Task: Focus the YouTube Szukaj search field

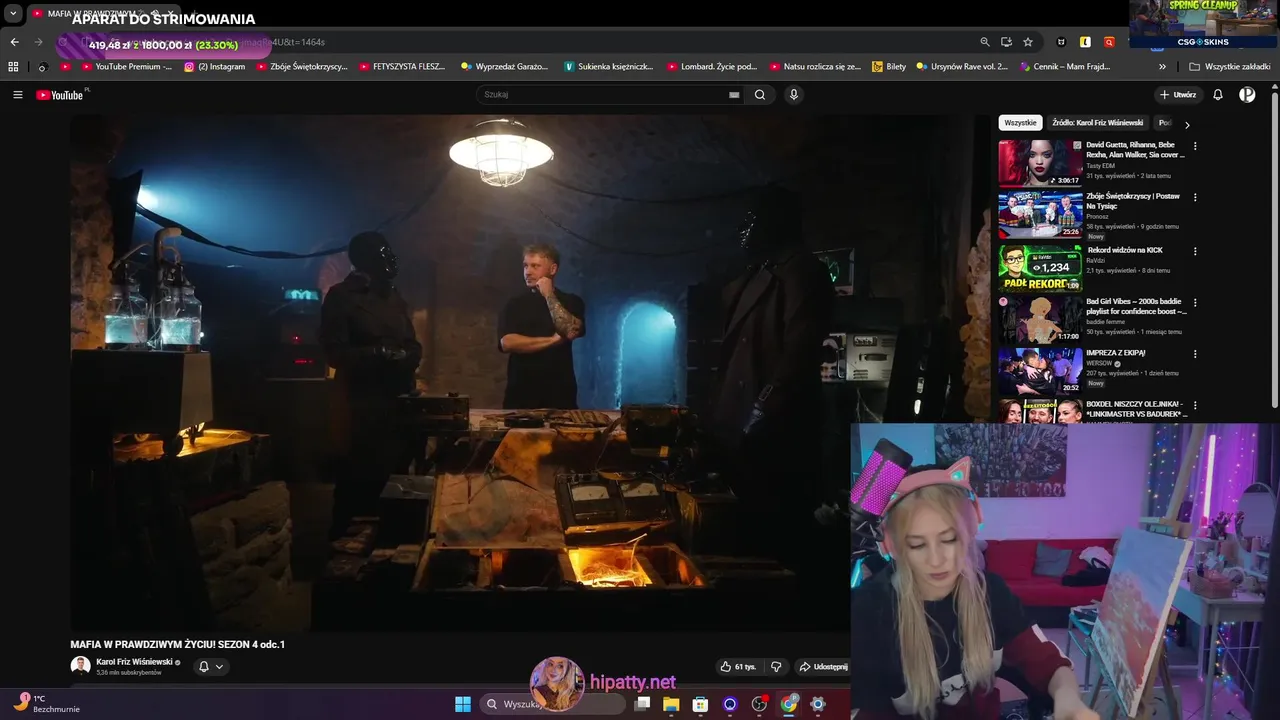Action: [602, 95]
